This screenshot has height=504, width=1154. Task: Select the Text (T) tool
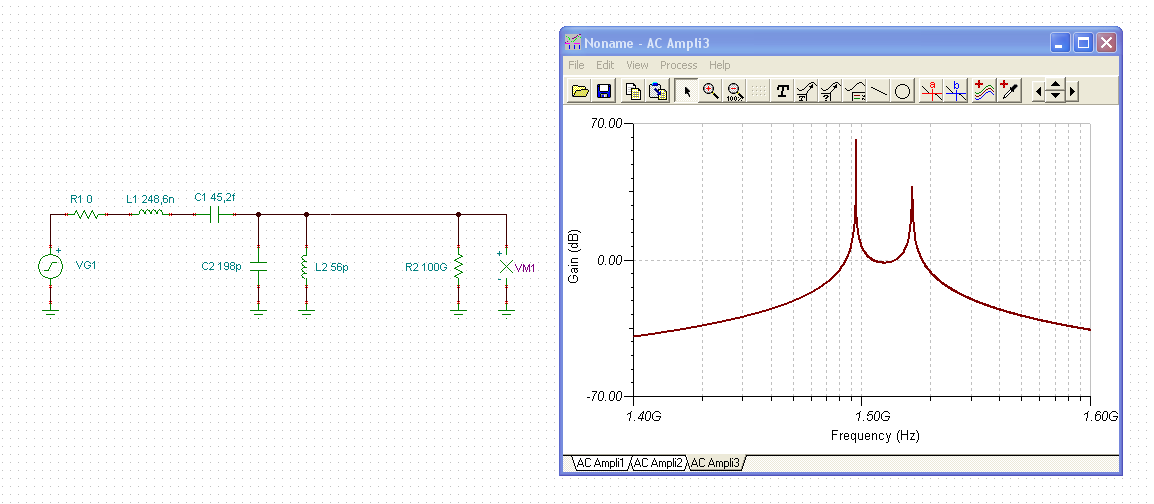click(782, 91)
